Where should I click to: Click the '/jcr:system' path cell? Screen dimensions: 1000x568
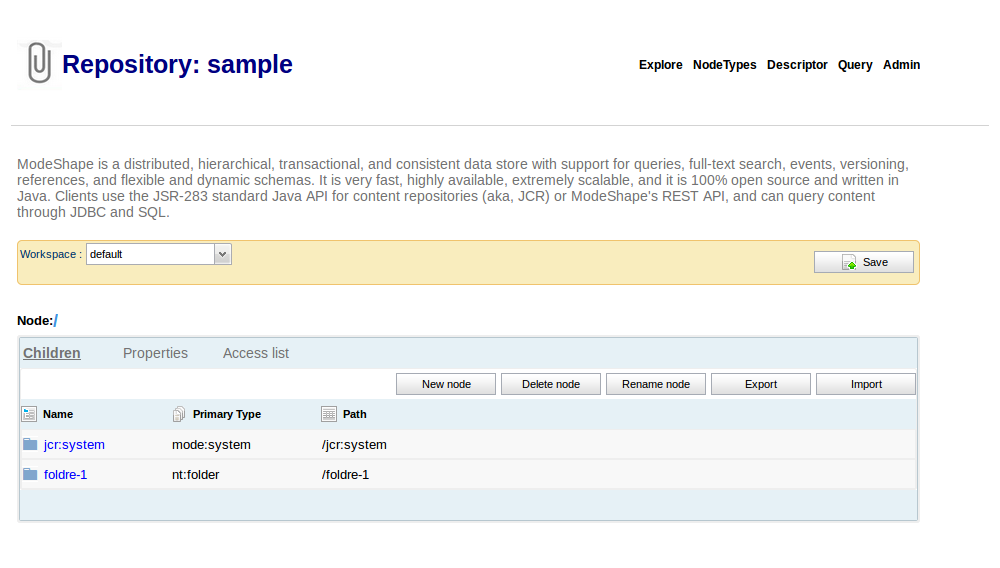point(354,445)
